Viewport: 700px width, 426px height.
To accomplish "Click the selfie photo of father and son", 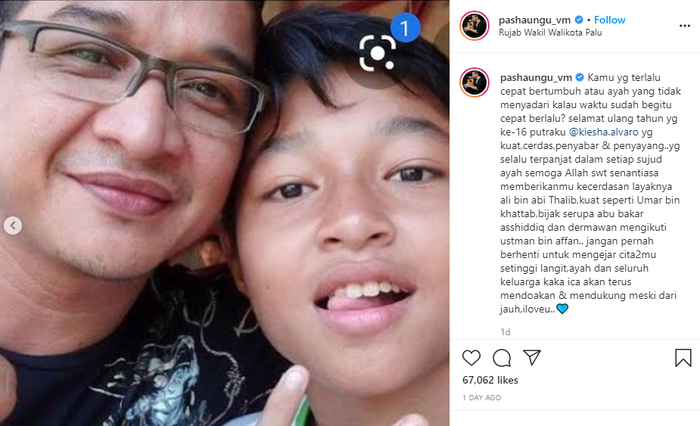I will (225, 213).
